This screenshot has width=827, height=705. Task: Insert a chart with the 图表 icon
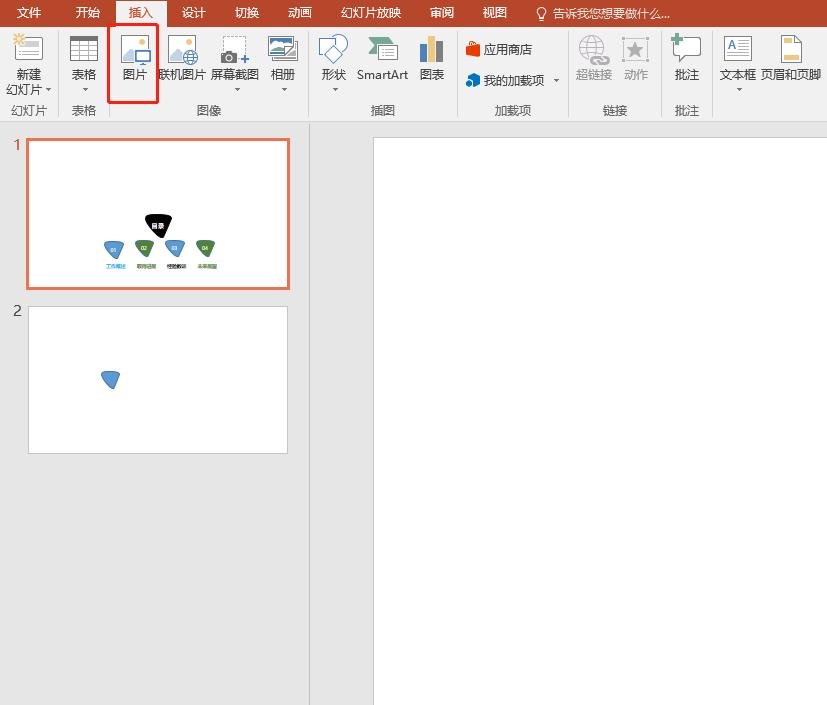point(431,62)
